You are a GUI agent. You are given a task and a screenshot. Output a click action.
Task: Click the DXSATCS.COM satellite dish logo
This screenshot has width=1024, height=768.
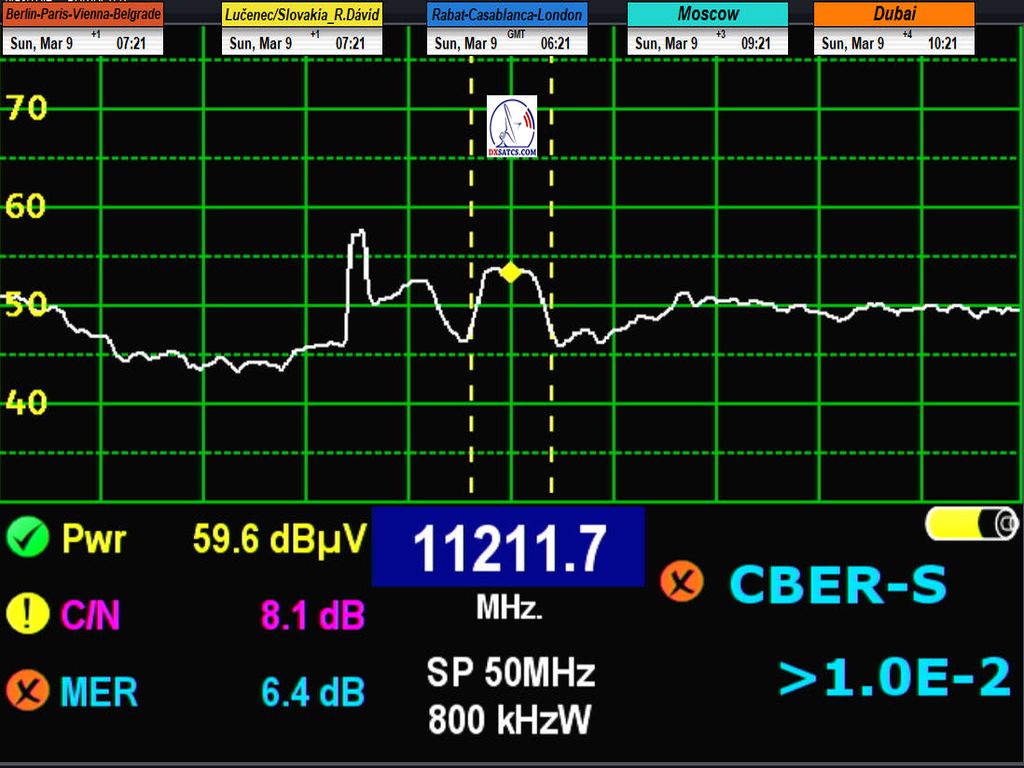click(x=512, y=127)
